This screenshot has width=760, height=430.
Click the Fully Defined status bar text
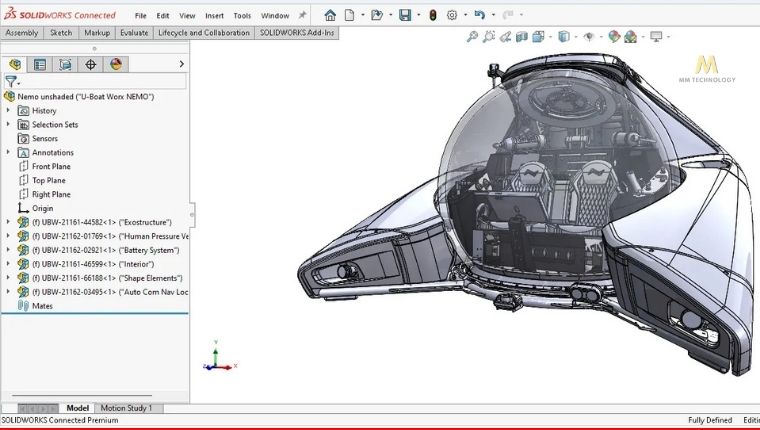[x=710, y=420]
